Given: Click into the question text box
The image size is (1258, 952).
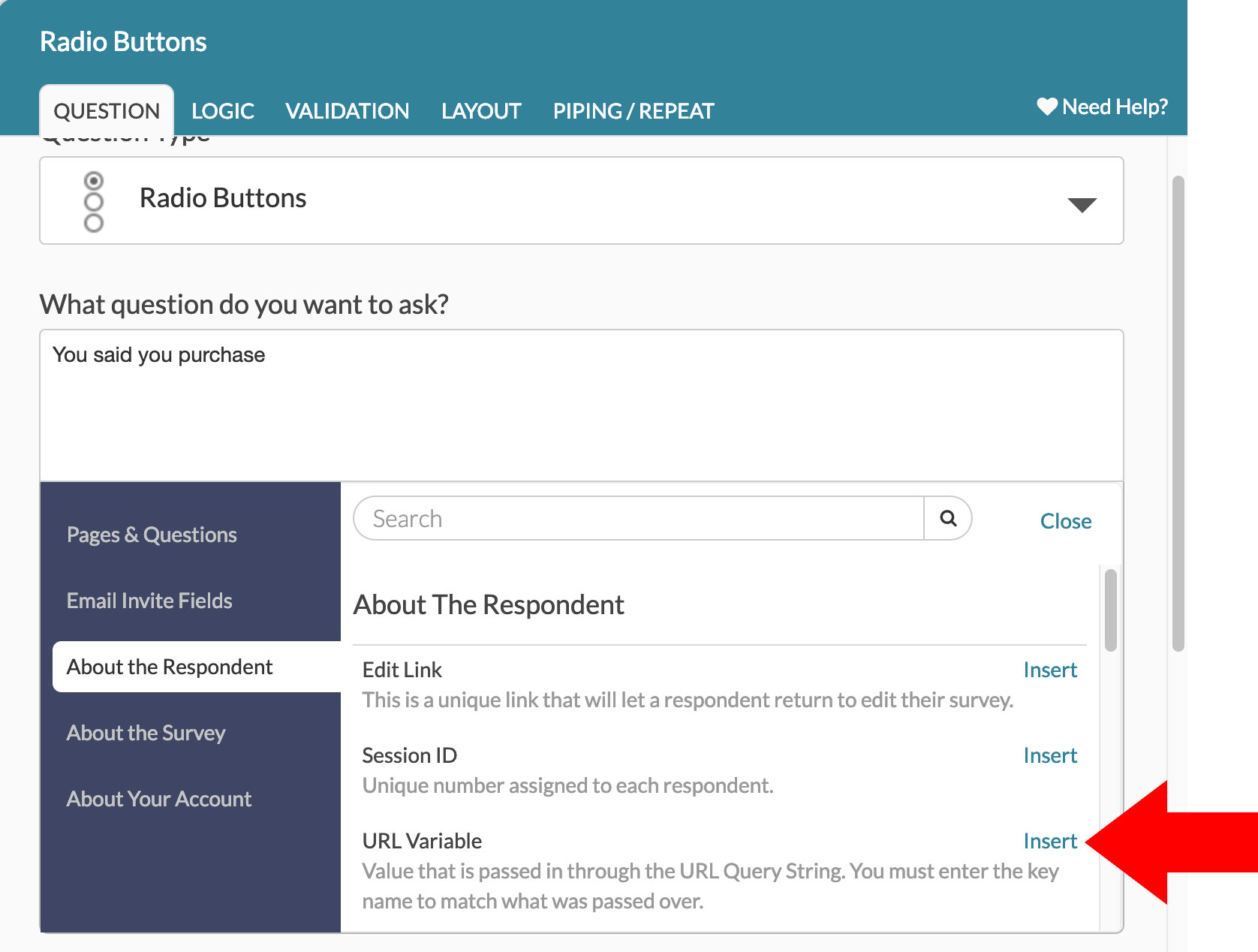Looking at the screenshot, I should coord(581,405).
